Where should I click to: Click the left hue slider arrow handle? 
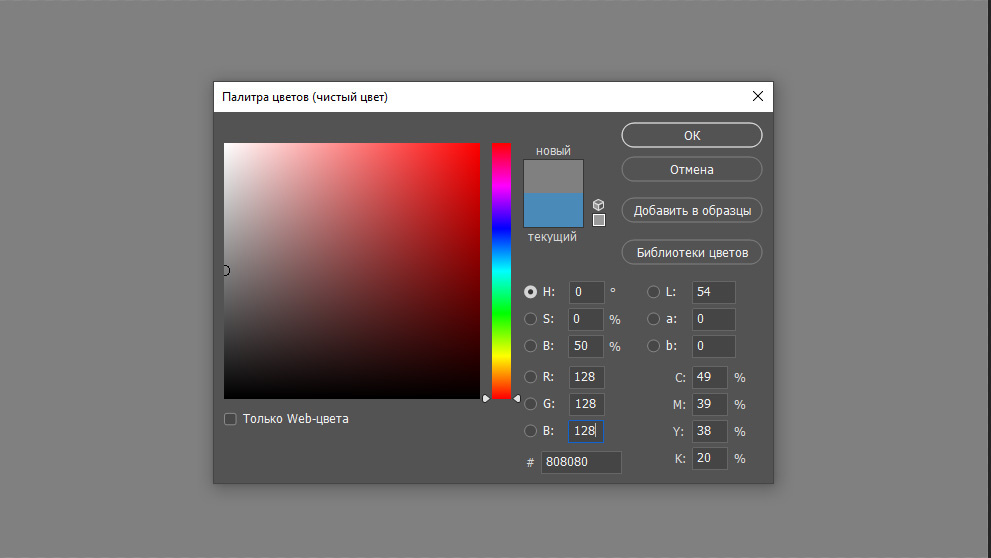point(486,399)
